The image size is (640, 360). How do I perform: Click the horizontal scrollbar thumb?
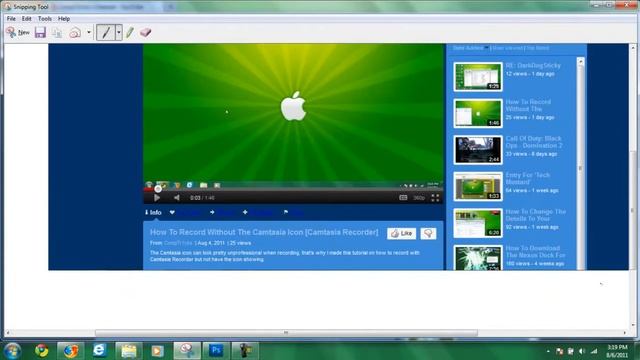click(286, 333)
